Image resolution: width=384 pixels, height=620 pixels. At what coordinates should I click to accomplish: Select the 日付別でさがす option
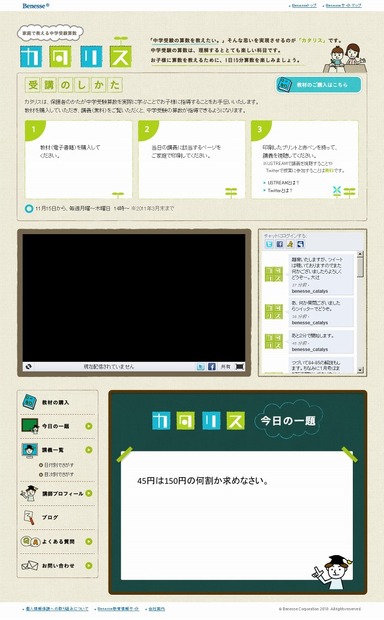tap(56, 465)
